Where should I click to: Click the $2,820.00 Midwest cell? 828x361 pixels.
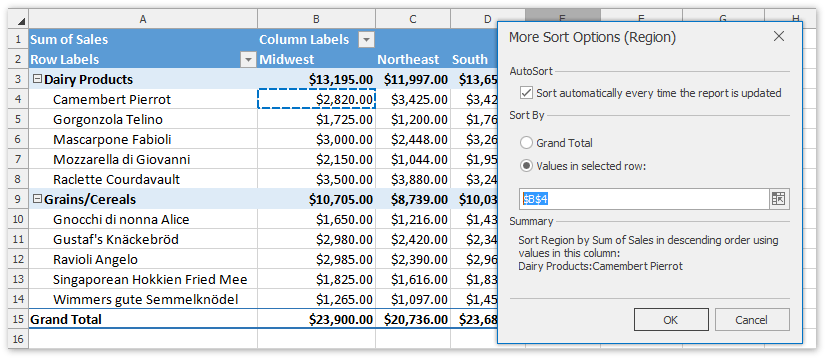(x=316, y=100)
